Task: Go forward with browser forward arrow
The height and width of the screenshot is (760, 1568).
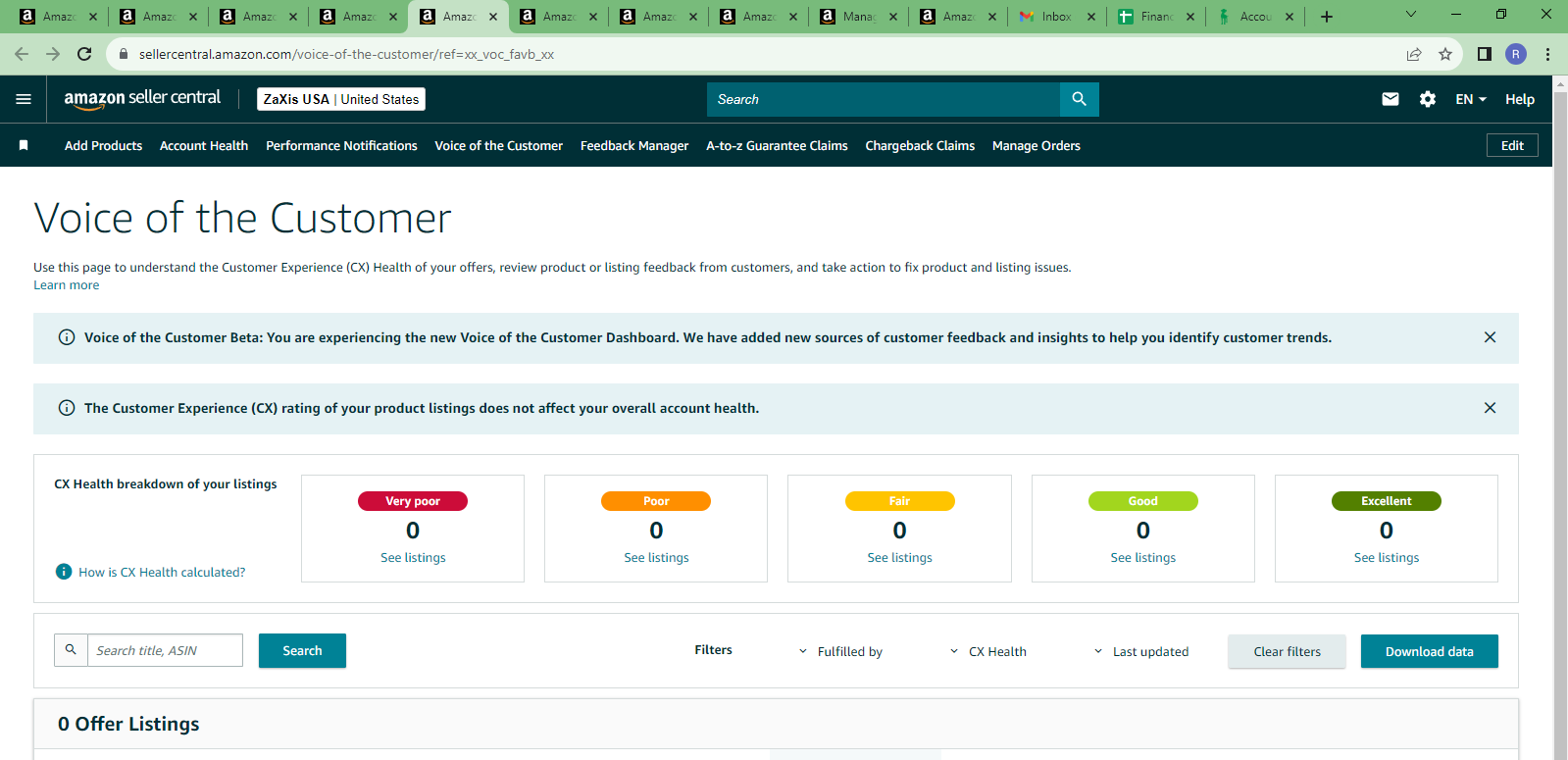Action: point(53,54)
